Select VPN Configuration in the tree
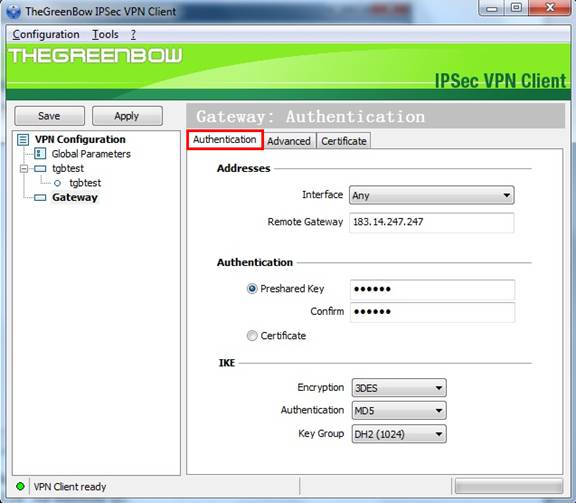 [80, 140]
